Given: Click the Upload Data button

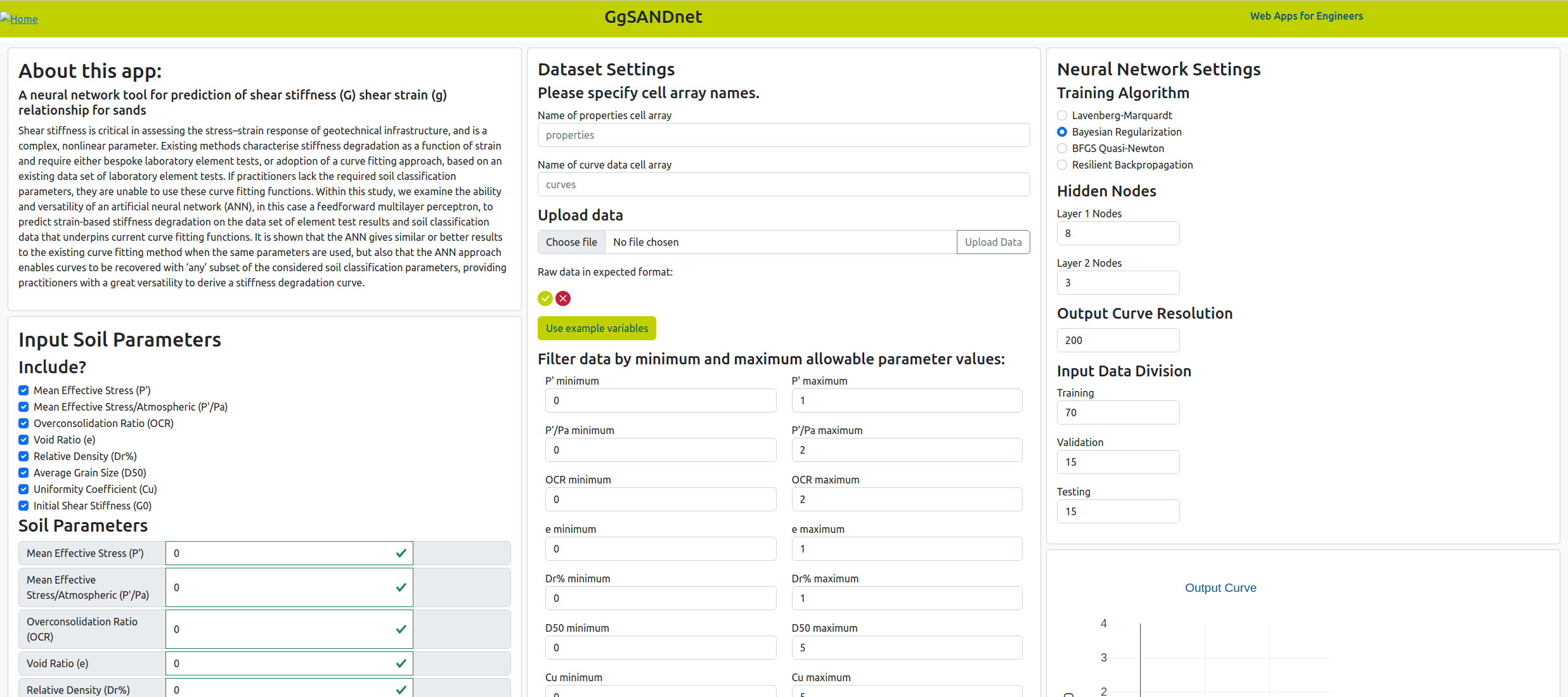Looking at the screenshot, I should pyautogui.click(x=993, y=242).
